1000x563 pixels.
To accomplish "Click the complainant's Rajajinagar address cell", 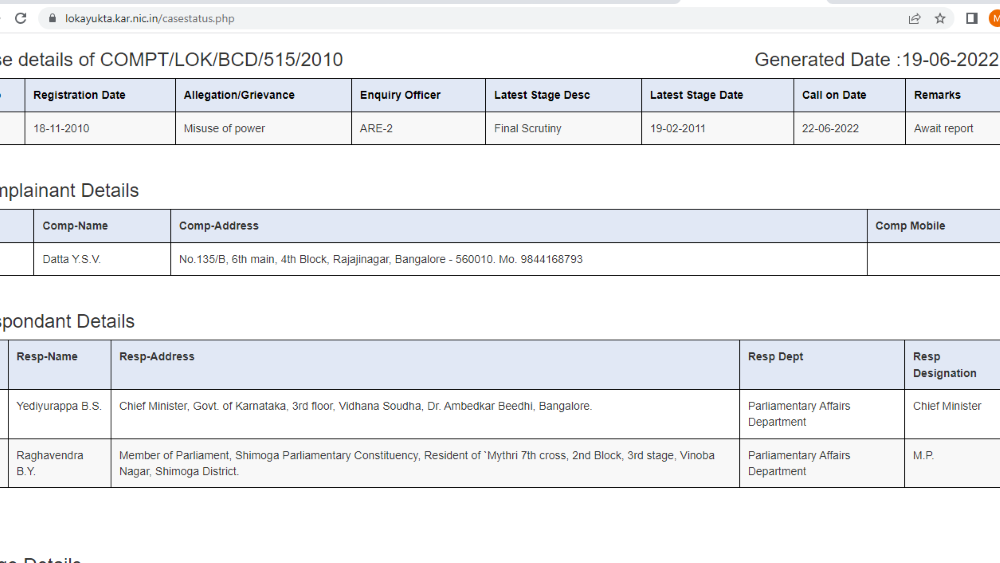I will [380, 259].
